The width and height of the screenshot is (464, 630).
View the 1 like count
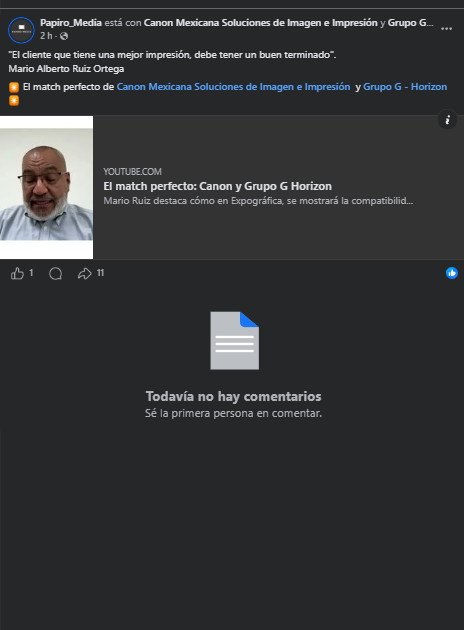(x=31, y=273)
